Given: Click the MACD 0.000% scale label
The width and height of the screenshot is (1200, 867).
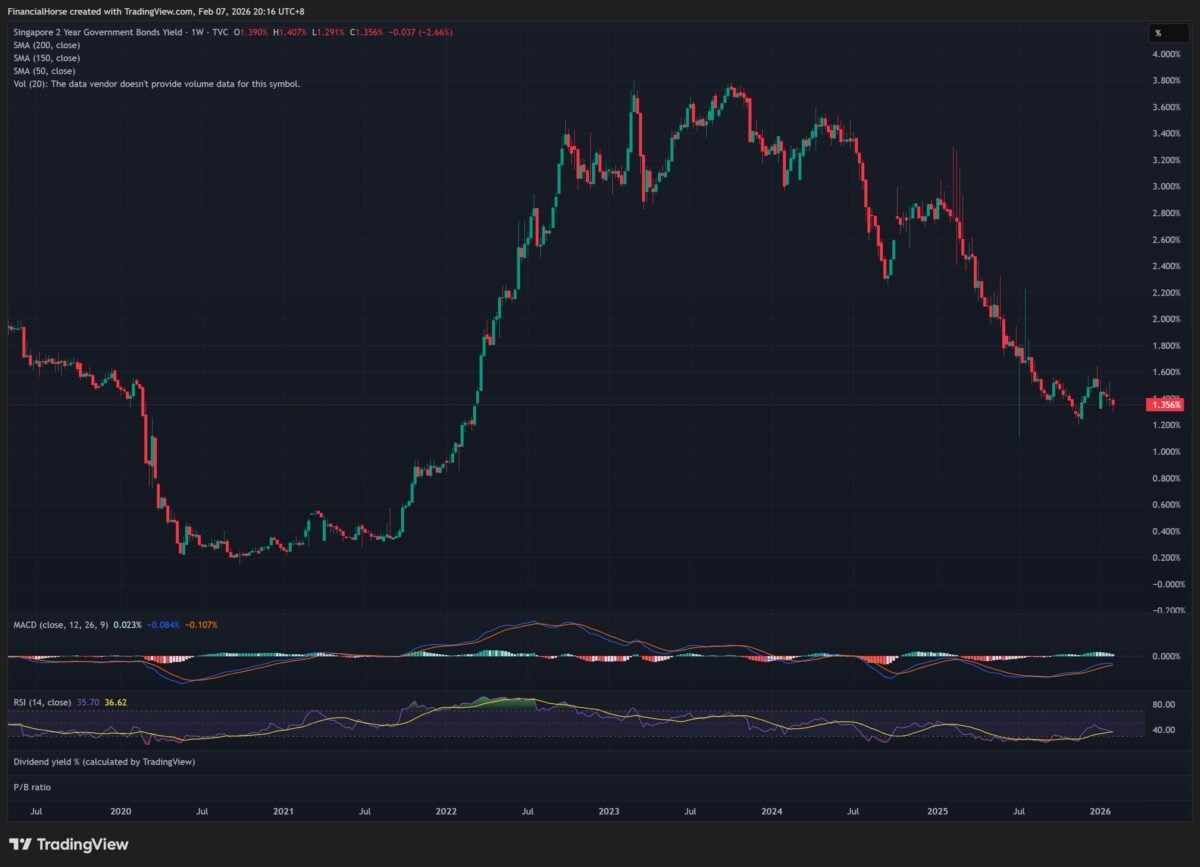Looking at the screenshot, I should pyautogui.click(x=1166, y=656).
